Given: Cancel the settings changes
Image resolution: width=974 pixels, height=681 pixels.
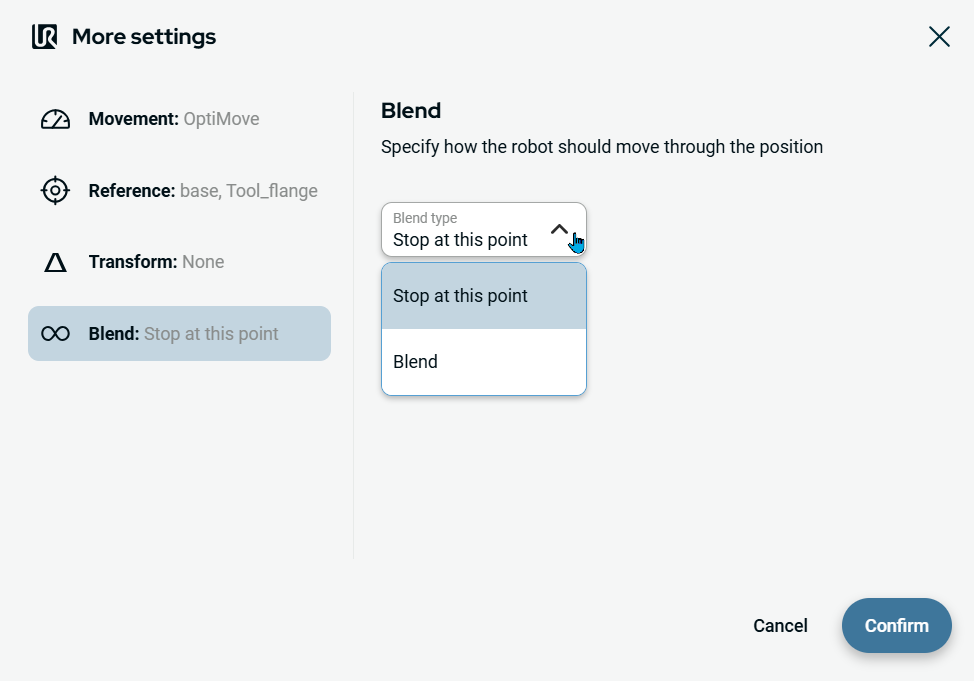Looking at the screenshot, I should (x=780, y=626).
